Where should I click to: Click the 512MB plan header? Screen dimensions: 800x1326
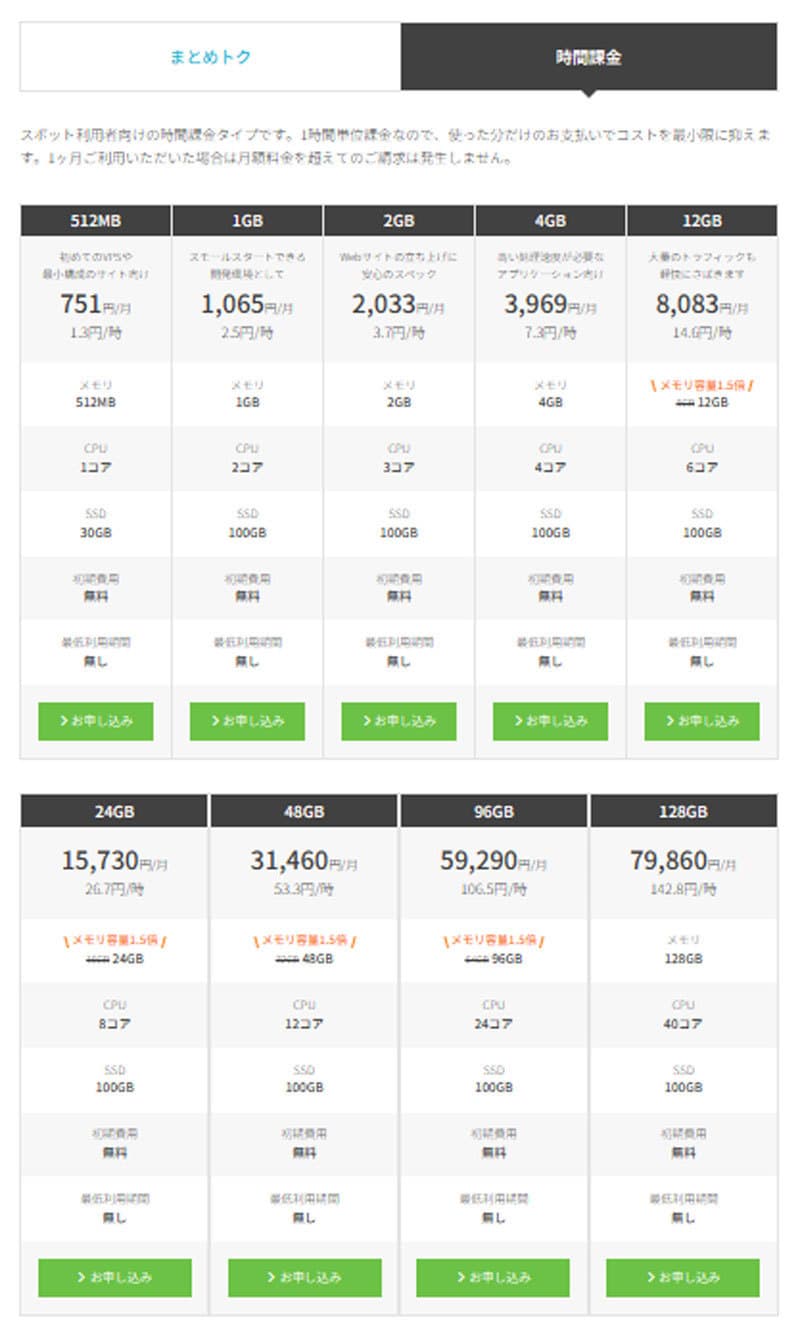click(96, 220)
